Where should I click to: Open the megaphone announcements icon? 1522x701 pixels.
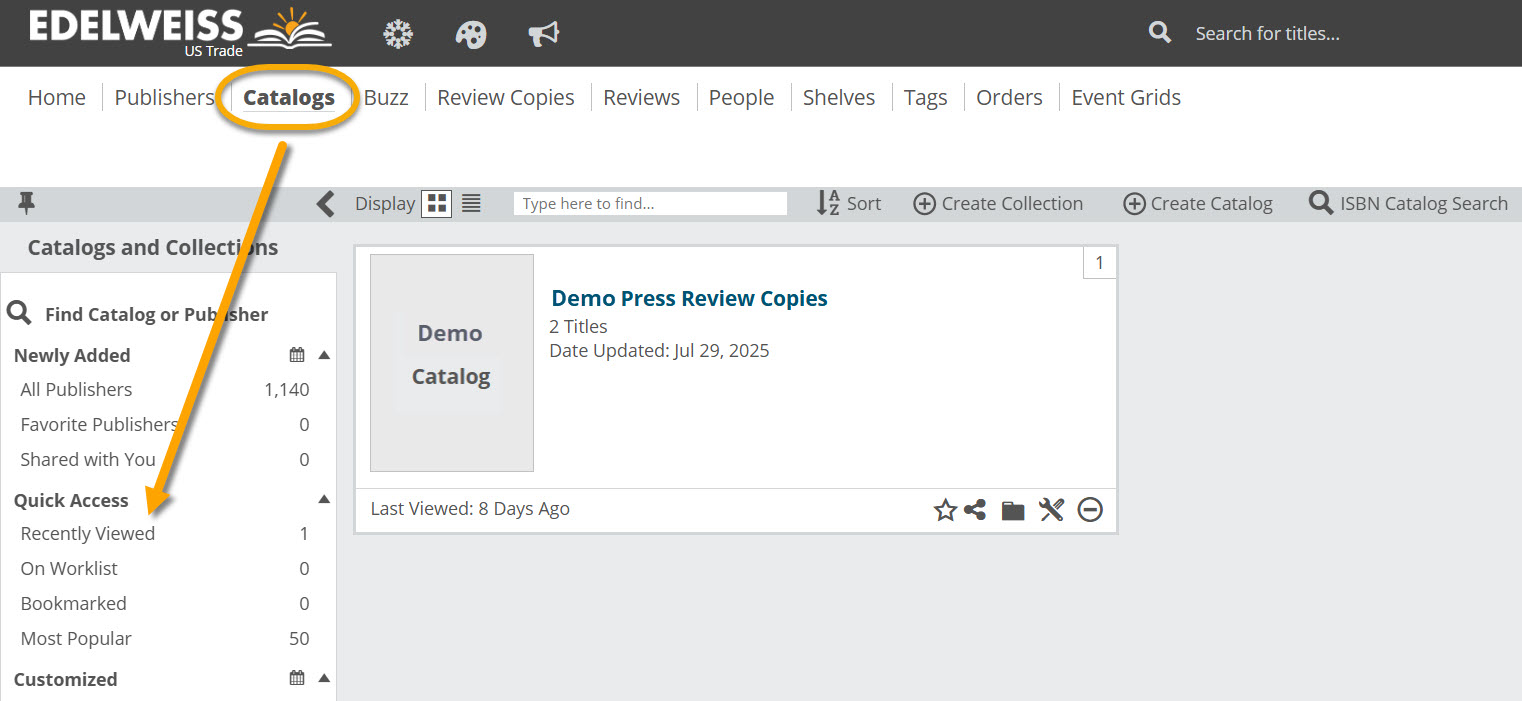[543, 35]
